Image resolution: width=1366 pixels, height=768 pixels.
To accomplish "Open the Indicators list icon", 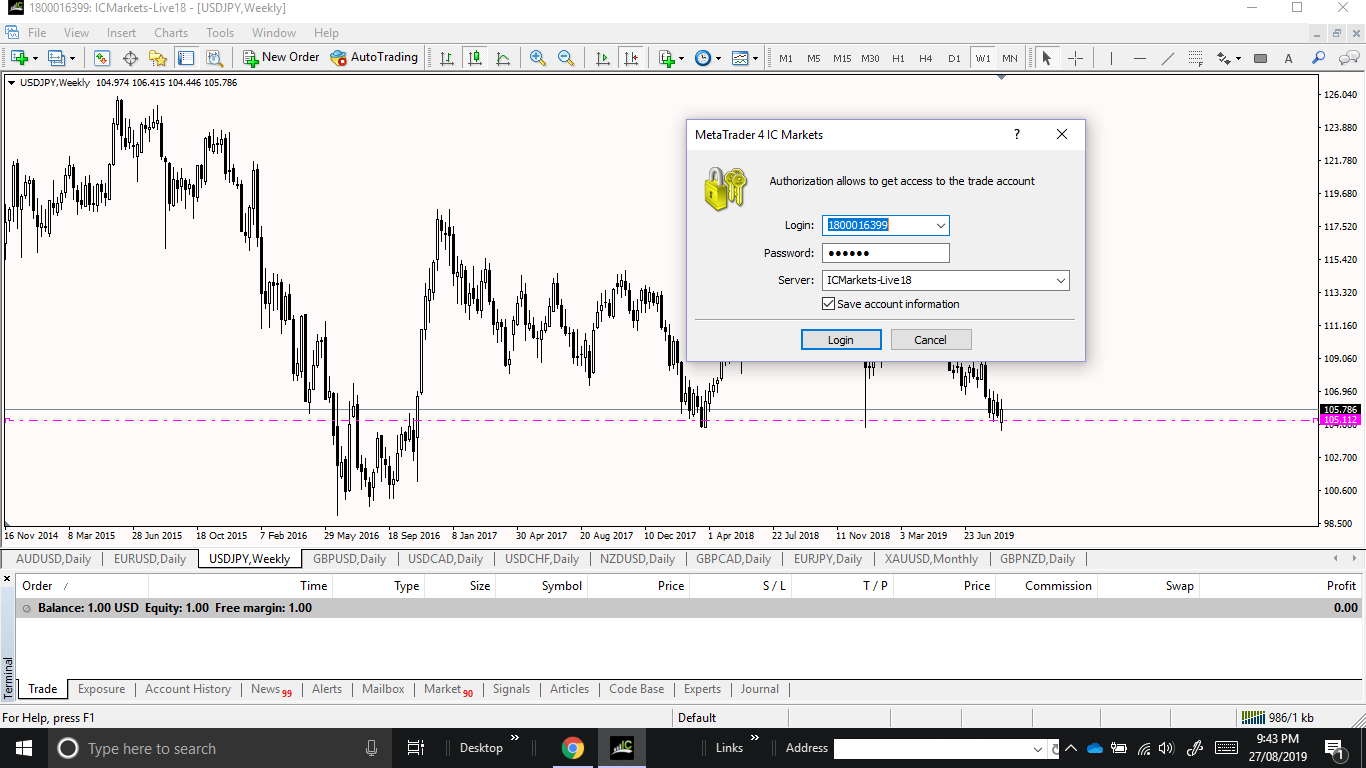I will click(x=666, y=58).
